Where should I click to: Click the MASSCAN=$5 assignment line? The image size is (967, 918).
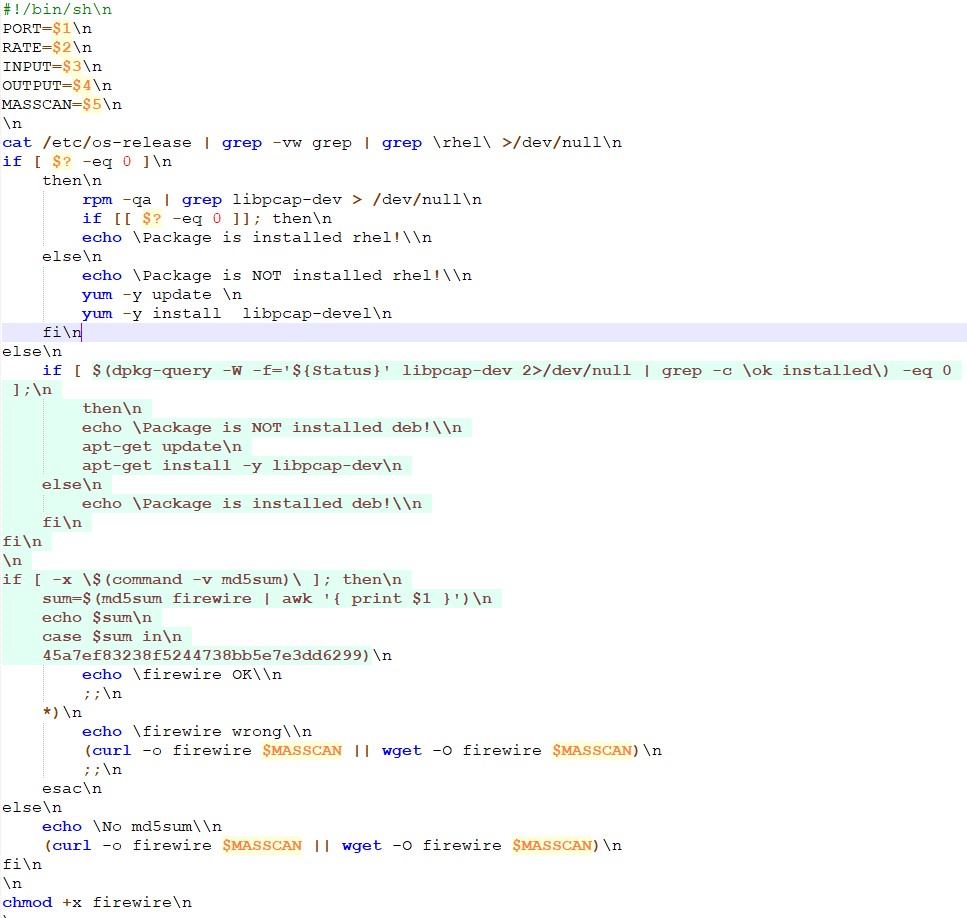(x=62, y=105)
